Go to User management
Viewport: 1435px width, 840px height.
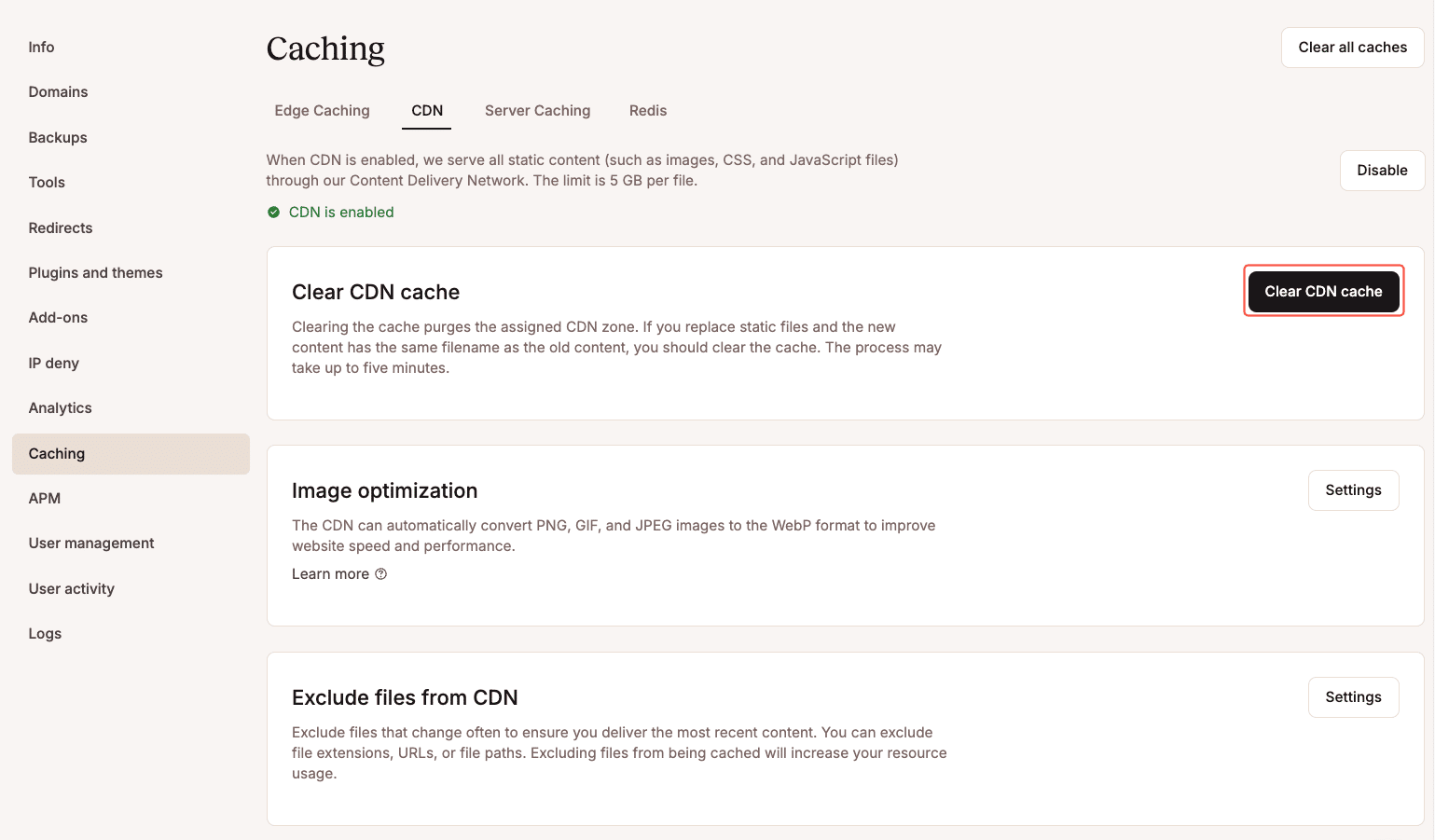click(x=90, y=543)
